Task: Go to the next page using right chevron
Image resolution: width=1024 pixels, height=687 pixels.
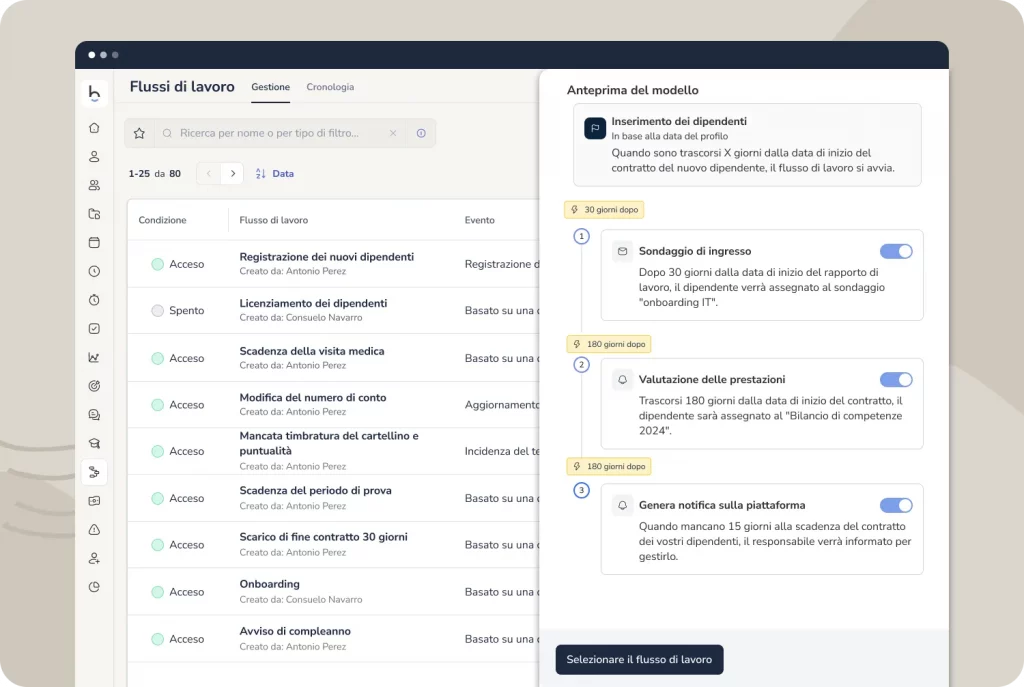Action: click(x=232, y=174)
